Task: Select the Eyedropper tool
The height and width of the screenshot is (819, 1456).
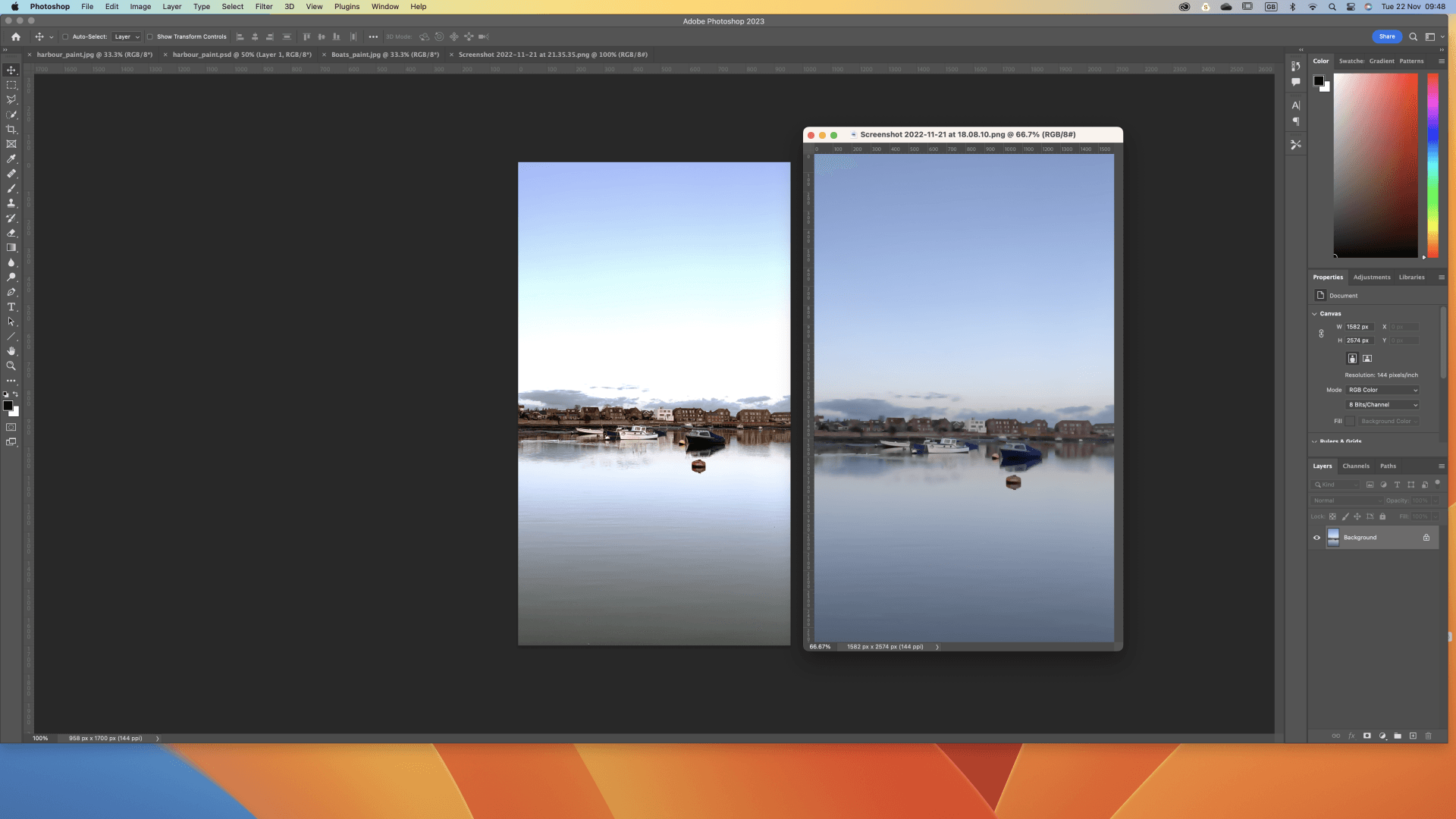Action: [11, 159]
